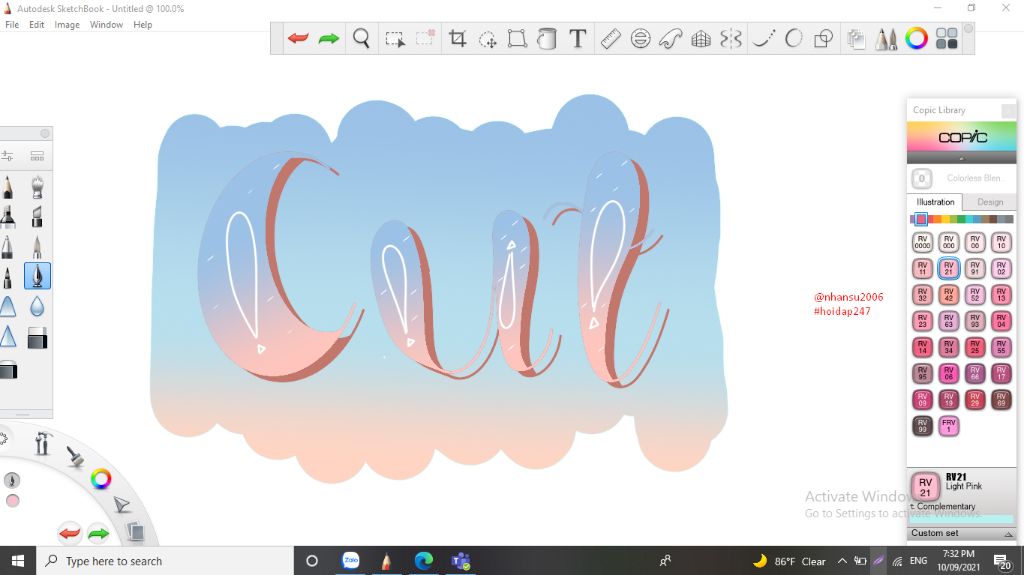1024x575 pixels.
Task: Pick Copic color RV10
Action: click(x=1001, y=242)
